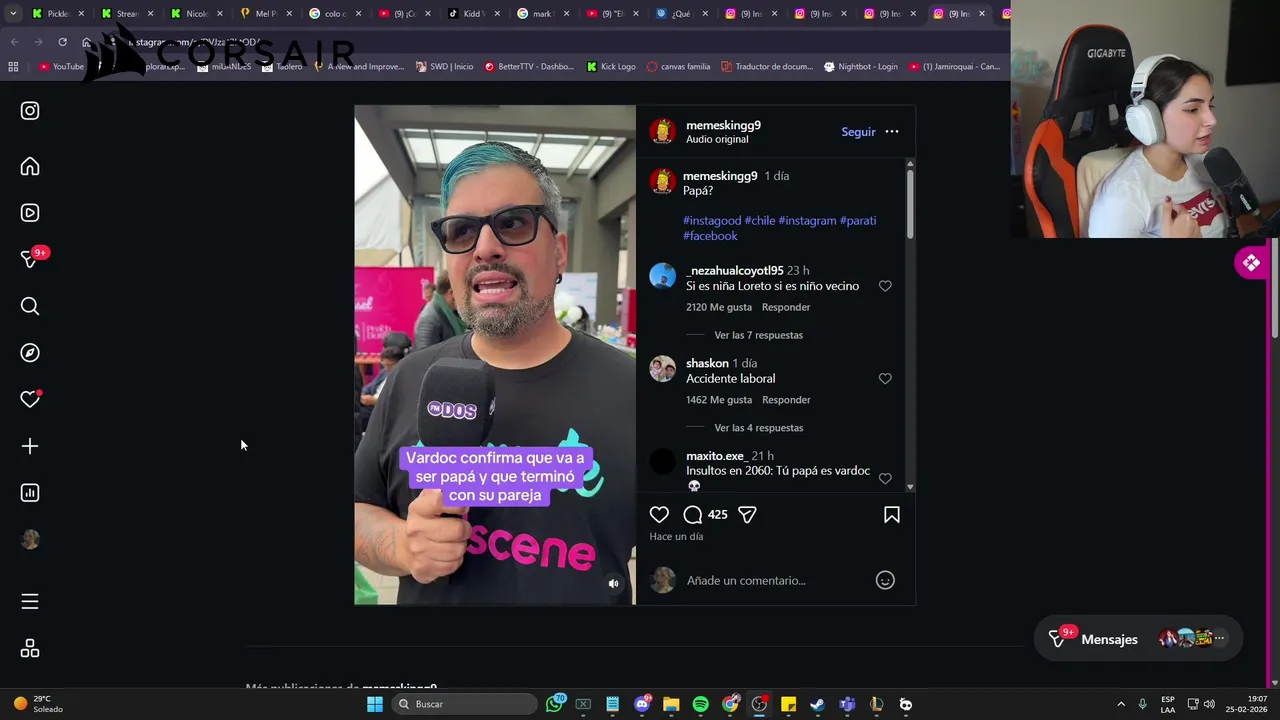This screenshot has width=1280, height=720.
Task: Open the 'Kick Logo' bookmark
Action: tap(611, 67)
